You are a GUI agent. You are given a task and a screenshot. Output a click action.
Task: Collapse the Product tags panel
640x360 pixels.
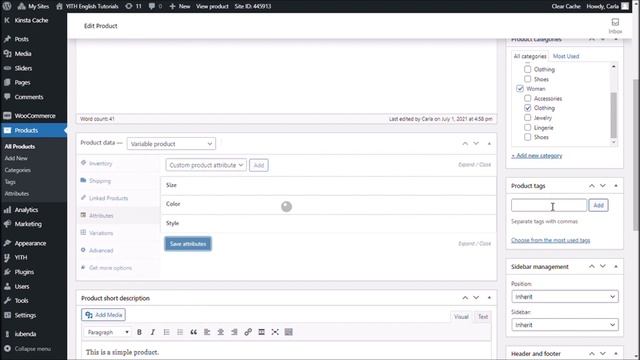coord(616,186)
